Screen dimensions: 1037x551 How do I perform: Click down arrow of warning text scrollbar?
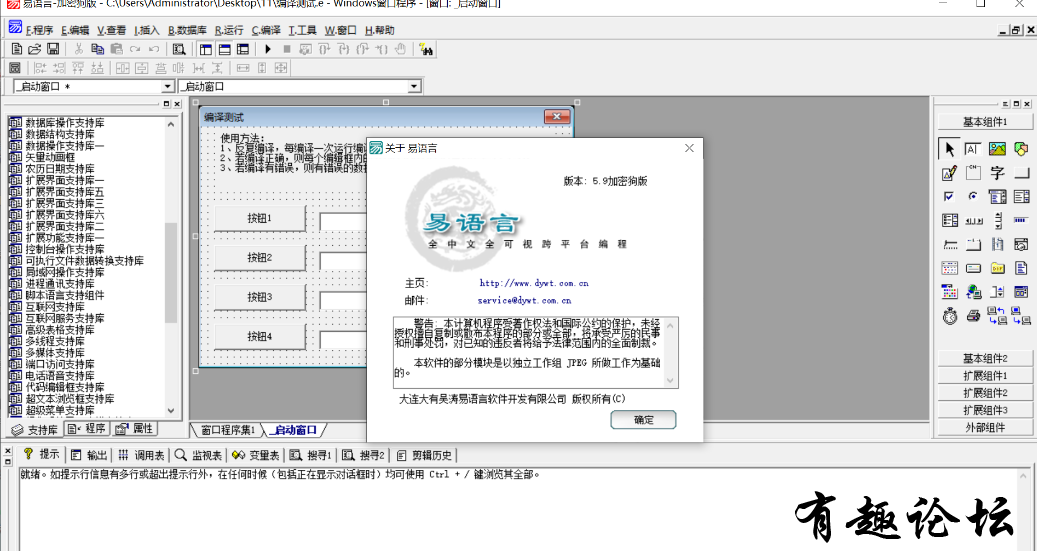[x=670, y=380]
